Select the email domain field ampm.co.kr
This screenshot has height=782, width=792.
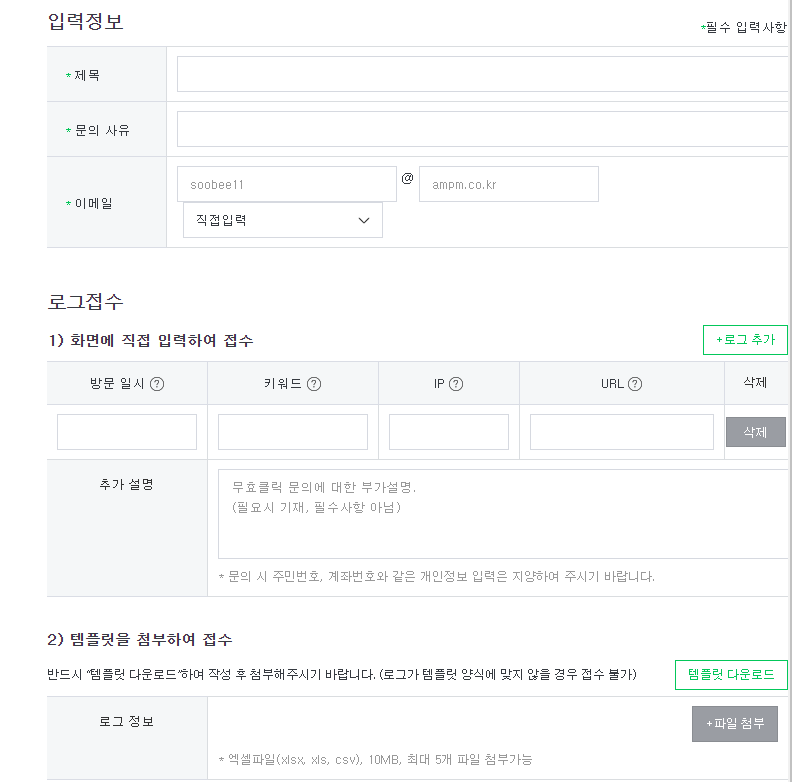point(509,184)
